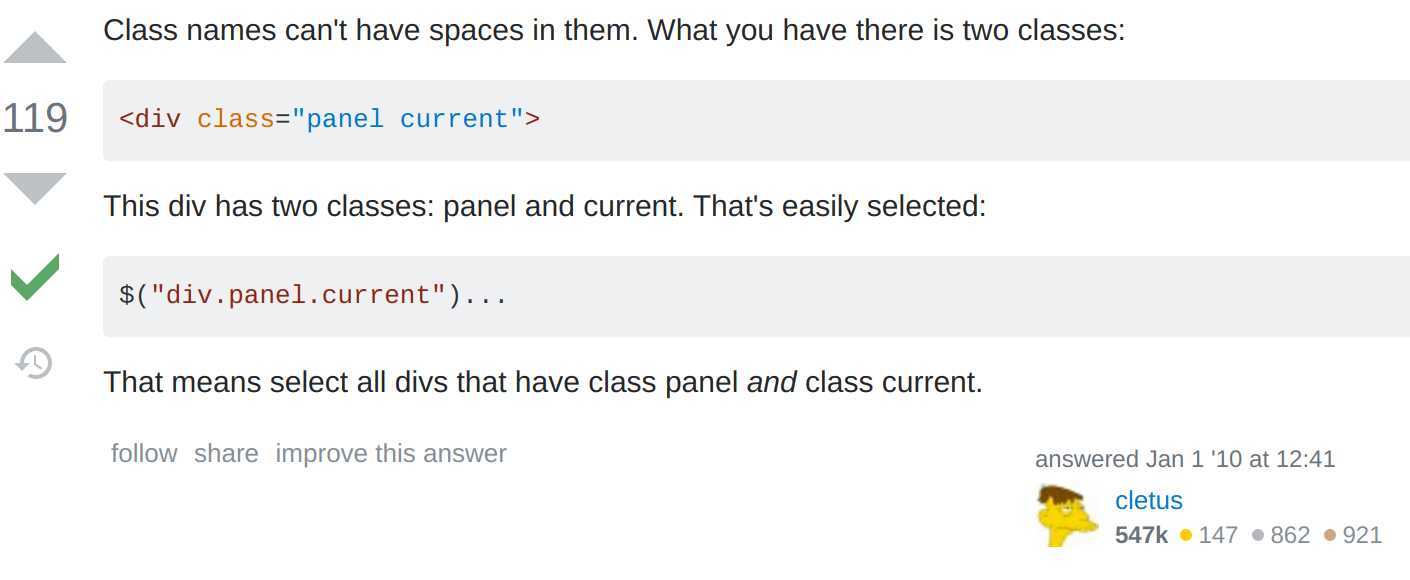Click the $("div.panel.current") code snippet
Screen dimensions: 1410x580
313,296
